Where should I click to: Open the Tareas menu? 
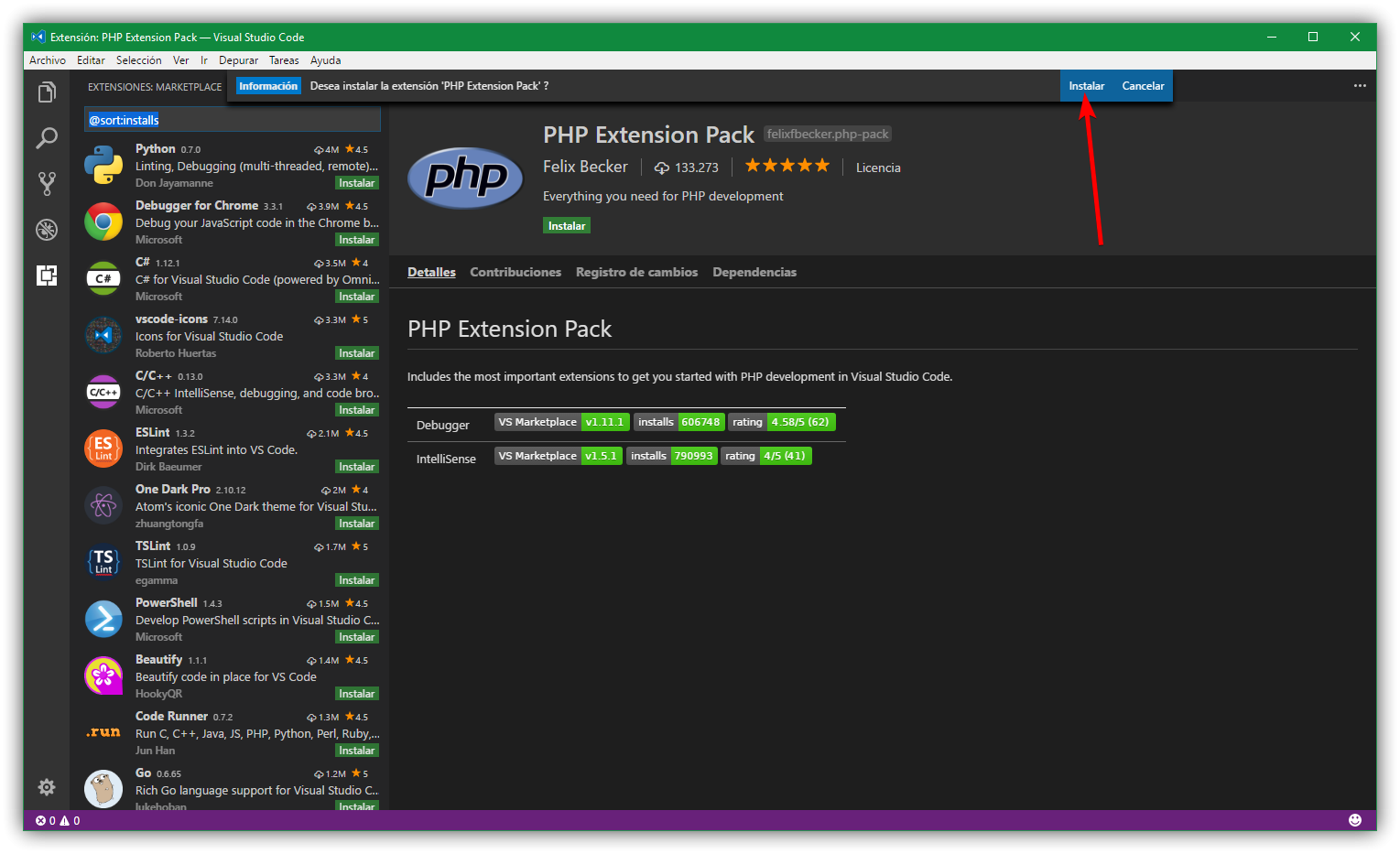(x=284, y=60)
